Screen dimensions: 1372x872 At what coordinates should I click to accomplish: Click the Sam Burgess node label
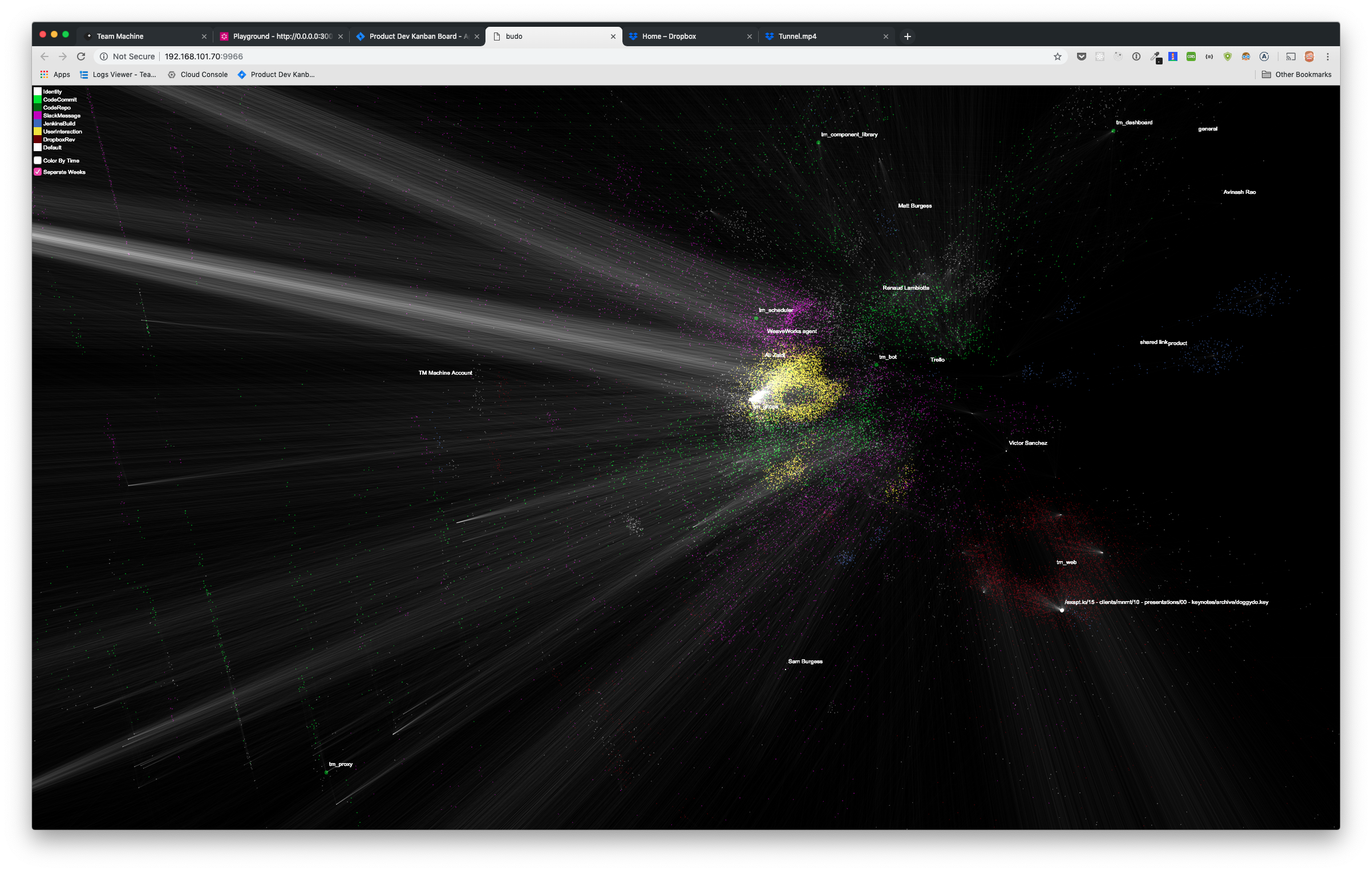click(x=806, y=662)
